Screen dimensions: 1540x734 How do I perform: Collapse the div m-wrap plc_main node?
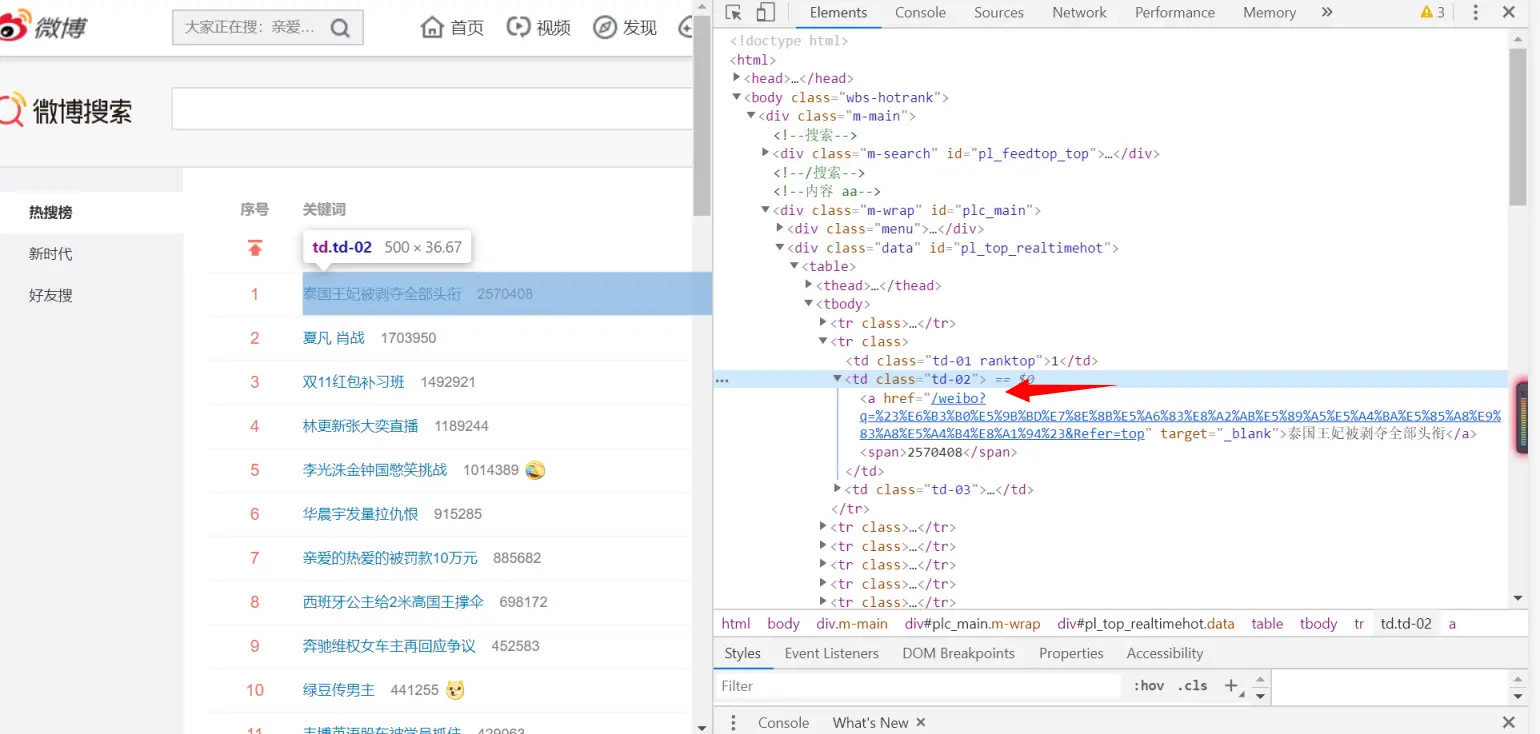point(765,210)
